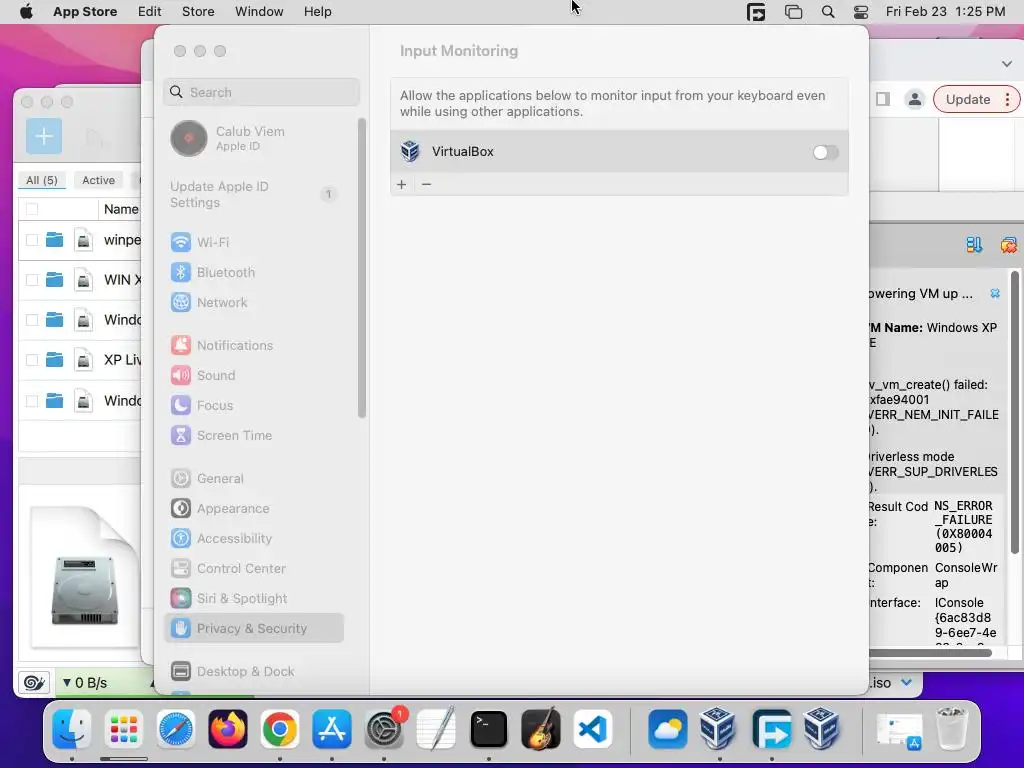Screen dimensions: 1024x768
Task: Check the winpe row checkbox
Action: (x=32, y=240)
